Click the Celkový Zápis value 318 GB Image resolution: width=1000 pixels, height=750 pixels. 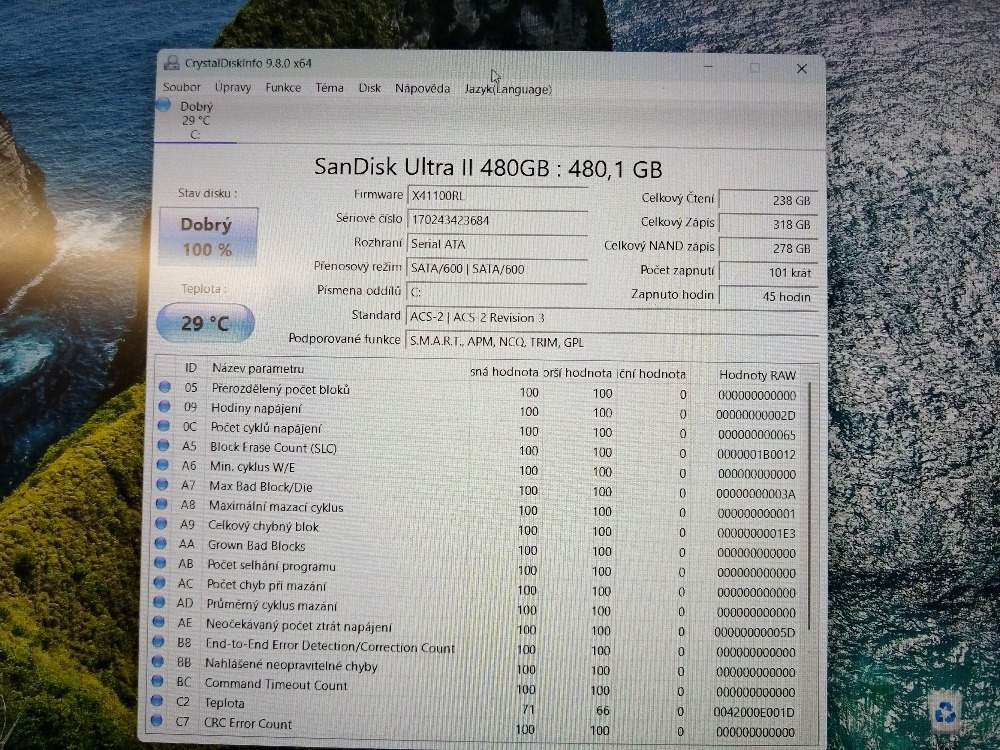point(768,224)
